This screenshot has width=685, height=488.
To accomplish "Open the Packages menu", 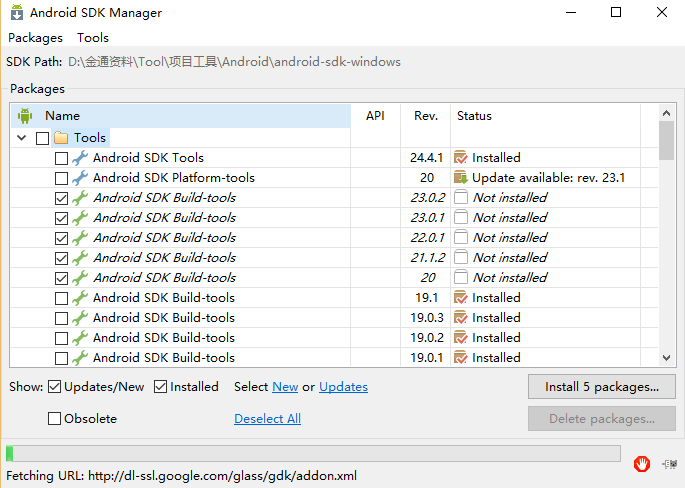I will coord(35,38).
